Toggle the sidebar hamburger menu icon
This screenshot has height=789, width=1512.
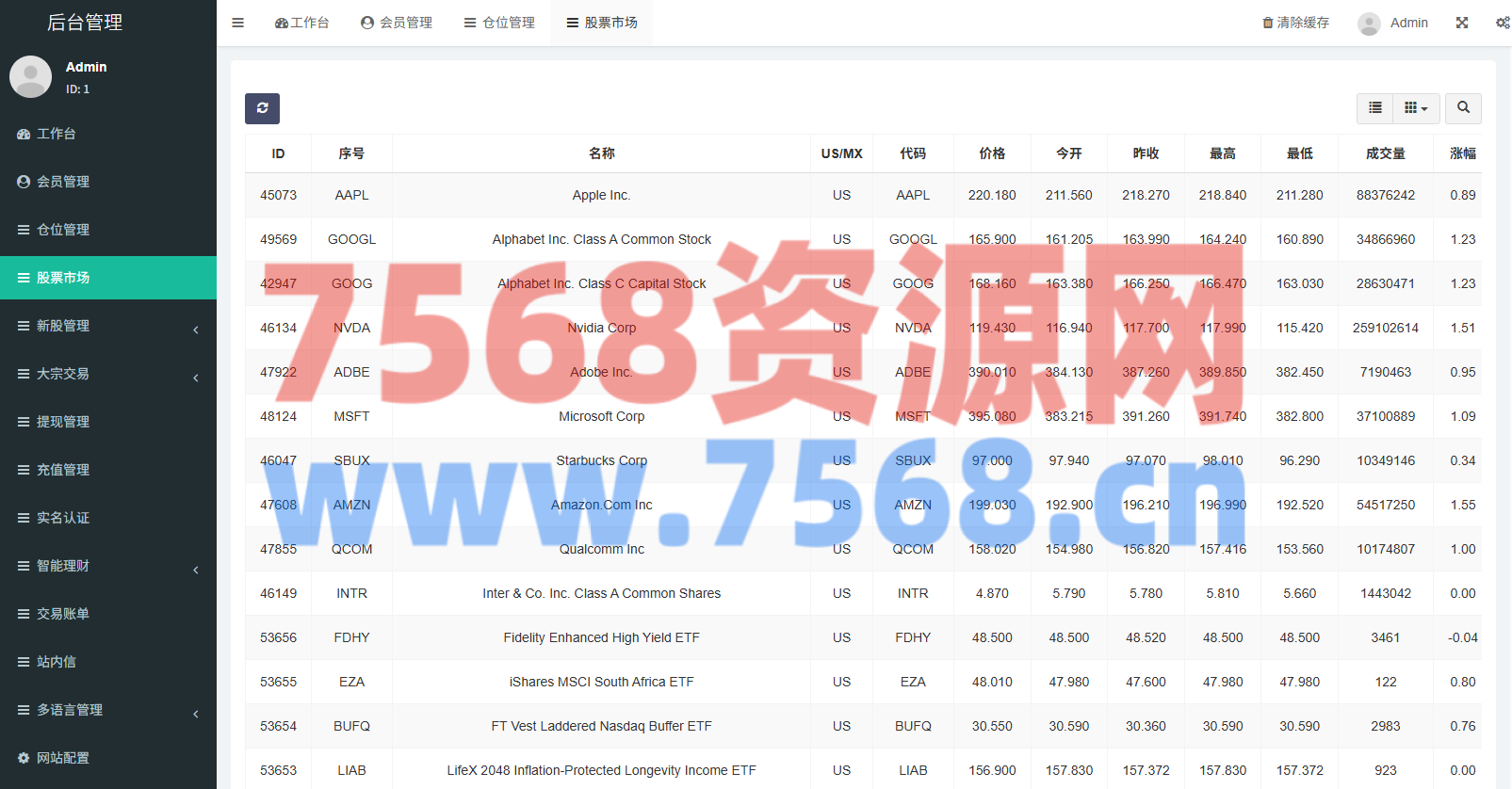[237, 23]
